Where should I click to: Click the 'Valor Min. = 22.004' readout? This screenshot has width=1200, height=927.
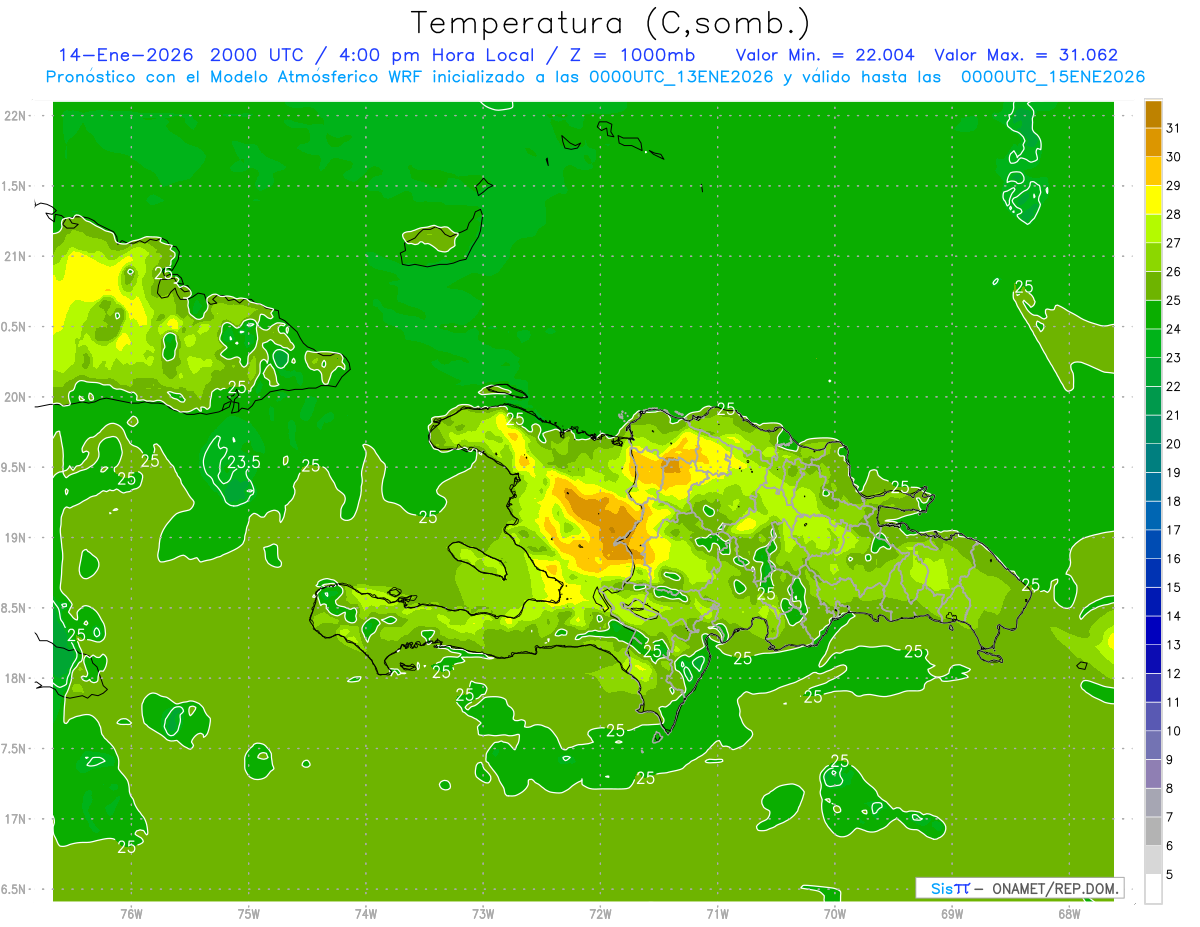(x=825, y=55)
